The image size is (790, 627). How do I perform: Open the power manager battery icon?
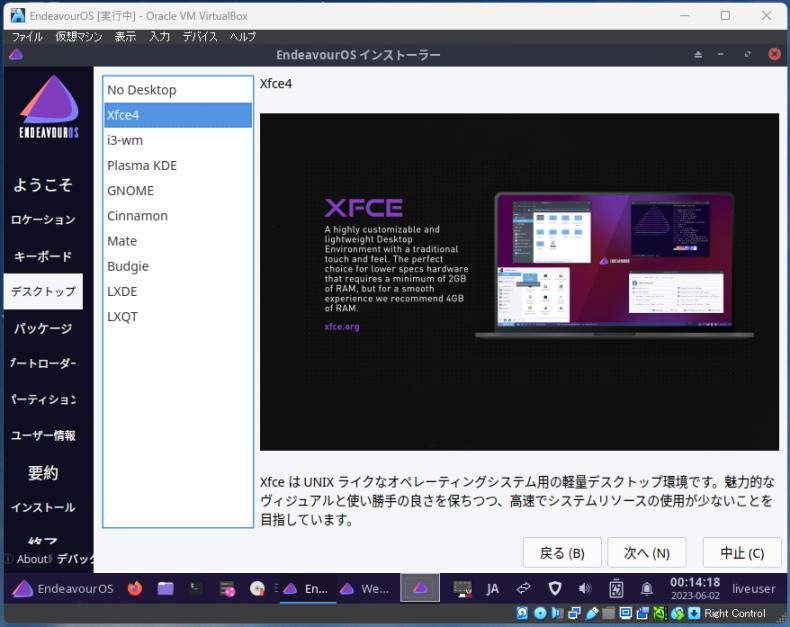(616, 589)
